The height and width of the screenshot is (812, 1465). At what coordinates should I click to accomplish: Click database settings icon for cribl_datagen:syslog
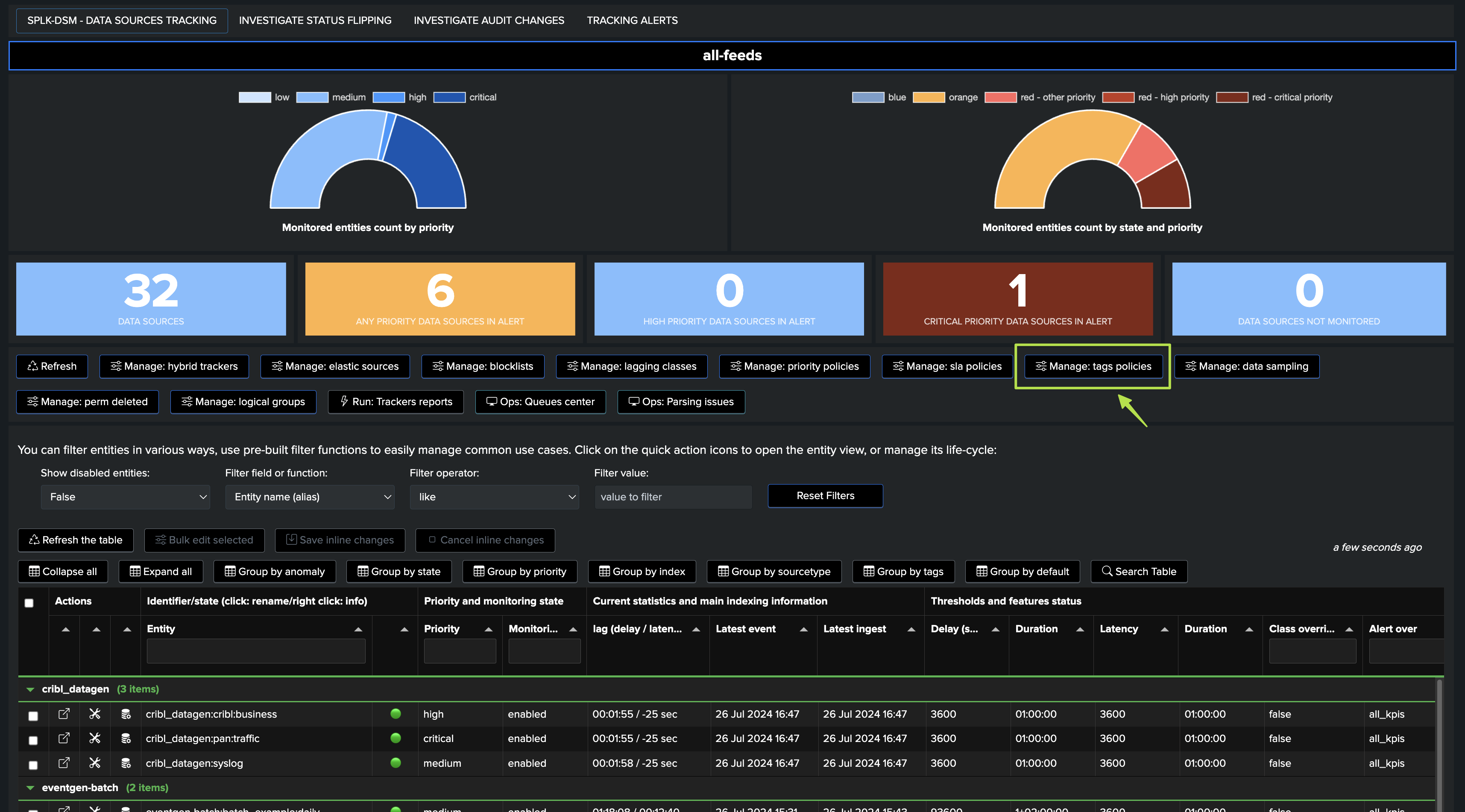point(126,763)
